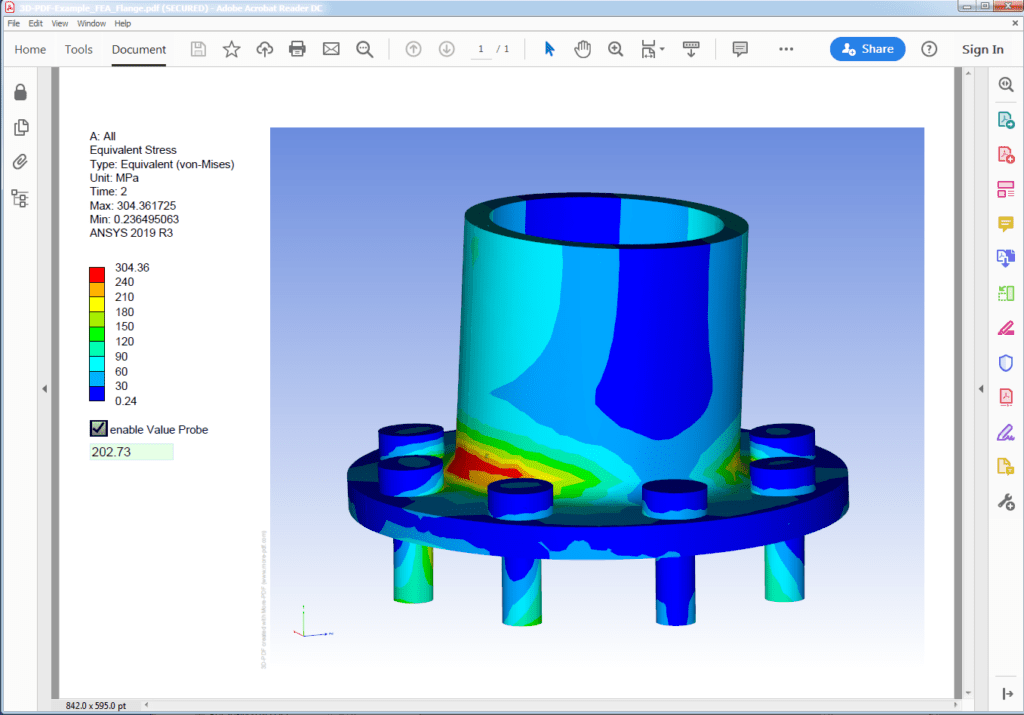
Task: Disable the enable Value Probe checkbox
Action: tap(98, 428)
